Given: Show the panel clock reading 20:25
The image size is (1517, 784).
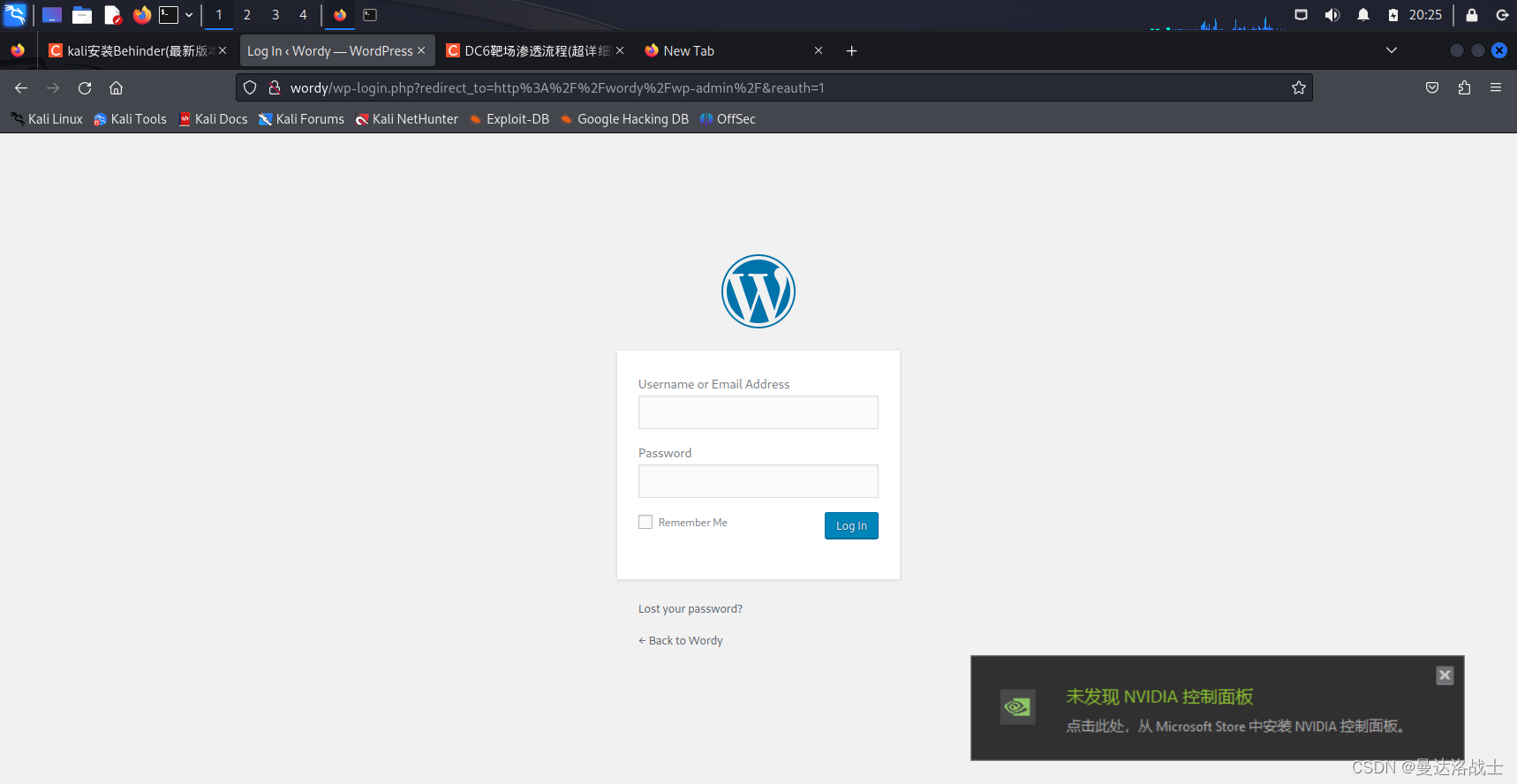Looking at the screenshot, I should point(1425,15).
